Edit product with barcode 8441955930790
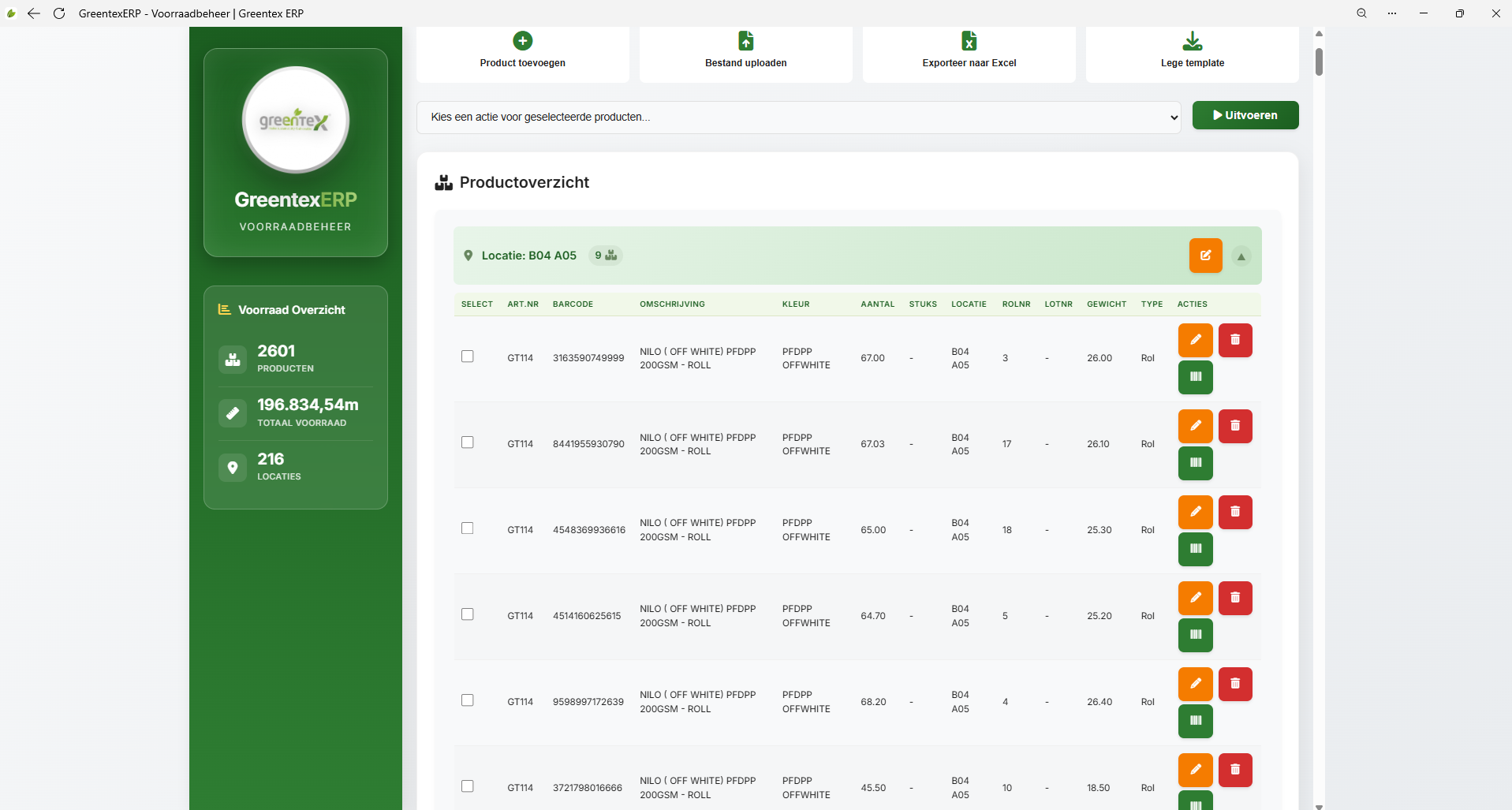 (x=1195, y=426)
